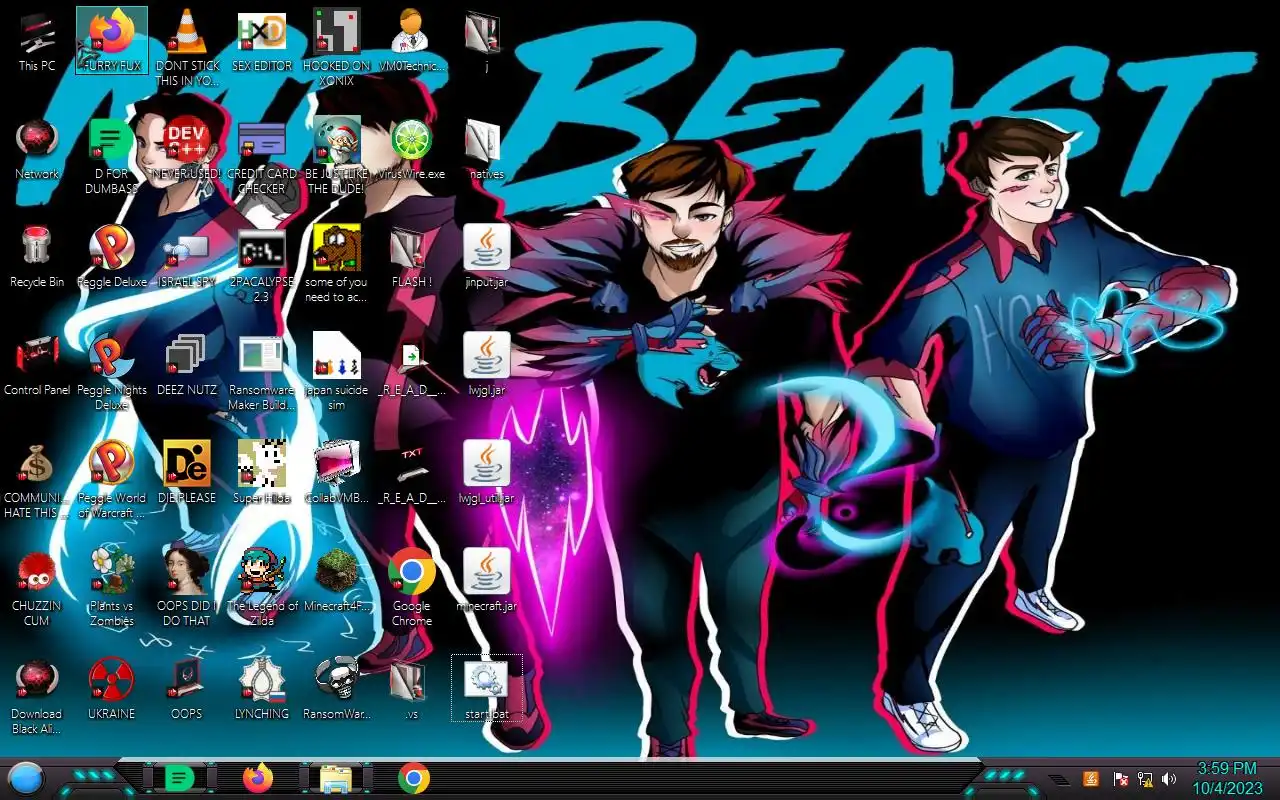Select the VM0Technic desktop icon
This screenshot has width=1280, height=800.
click(411, 41)
